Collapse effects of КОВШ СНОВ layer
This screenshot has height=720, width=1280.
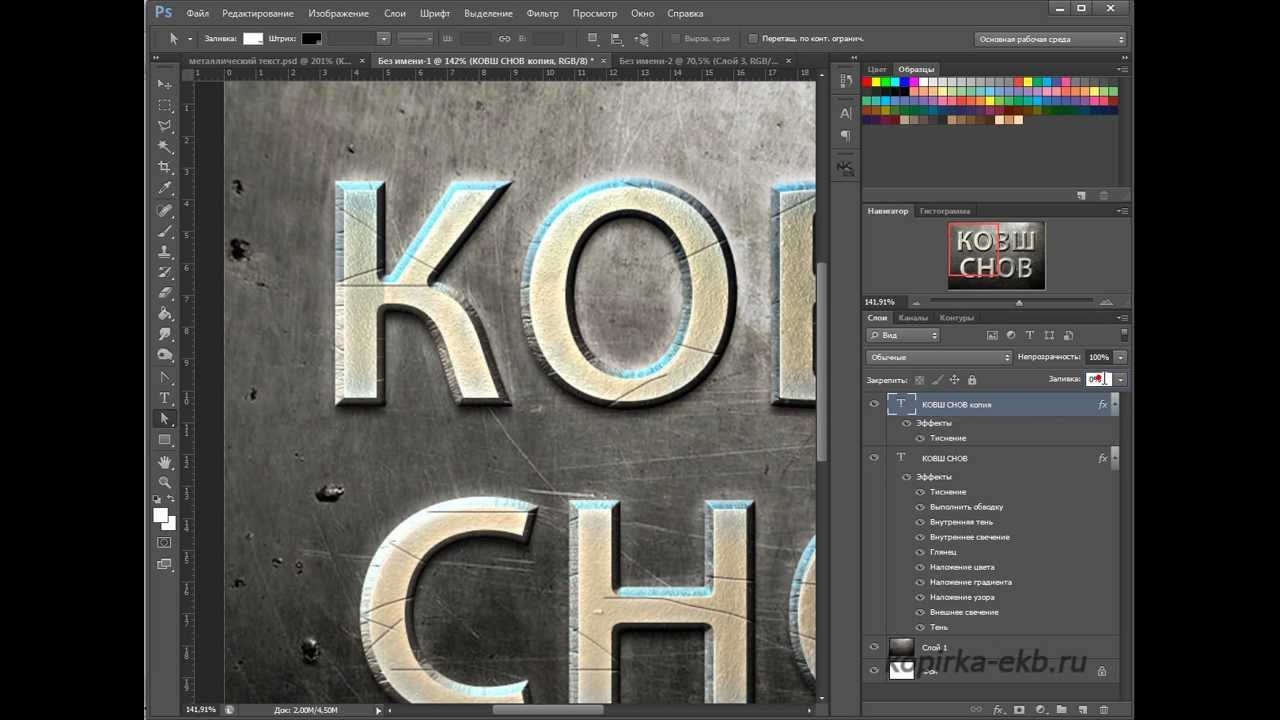point(1115,458)
